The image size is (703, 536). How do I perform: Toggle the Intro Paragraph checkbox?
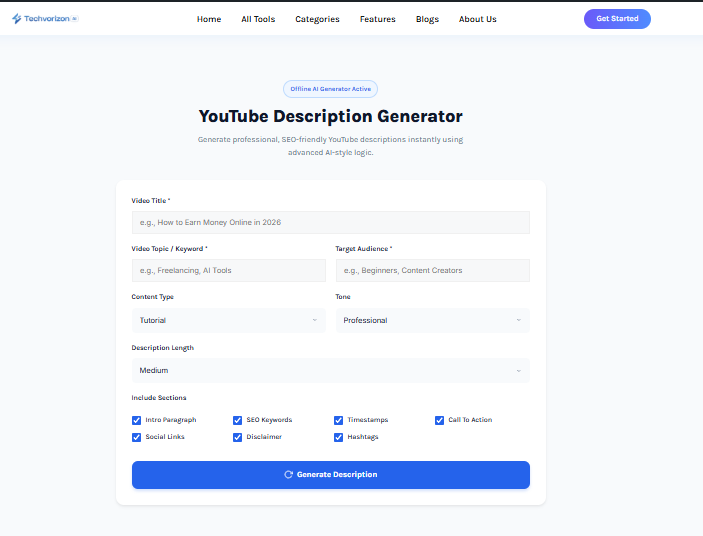[136, 420]
